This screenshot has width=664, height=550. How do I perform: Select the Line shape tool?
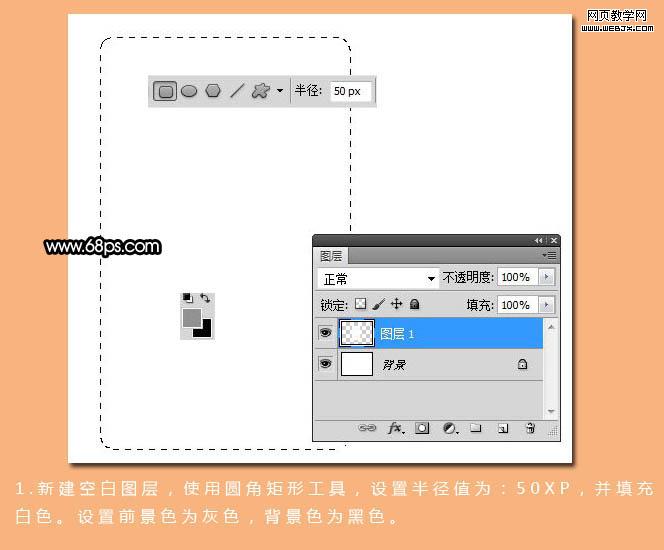point(237,91)
